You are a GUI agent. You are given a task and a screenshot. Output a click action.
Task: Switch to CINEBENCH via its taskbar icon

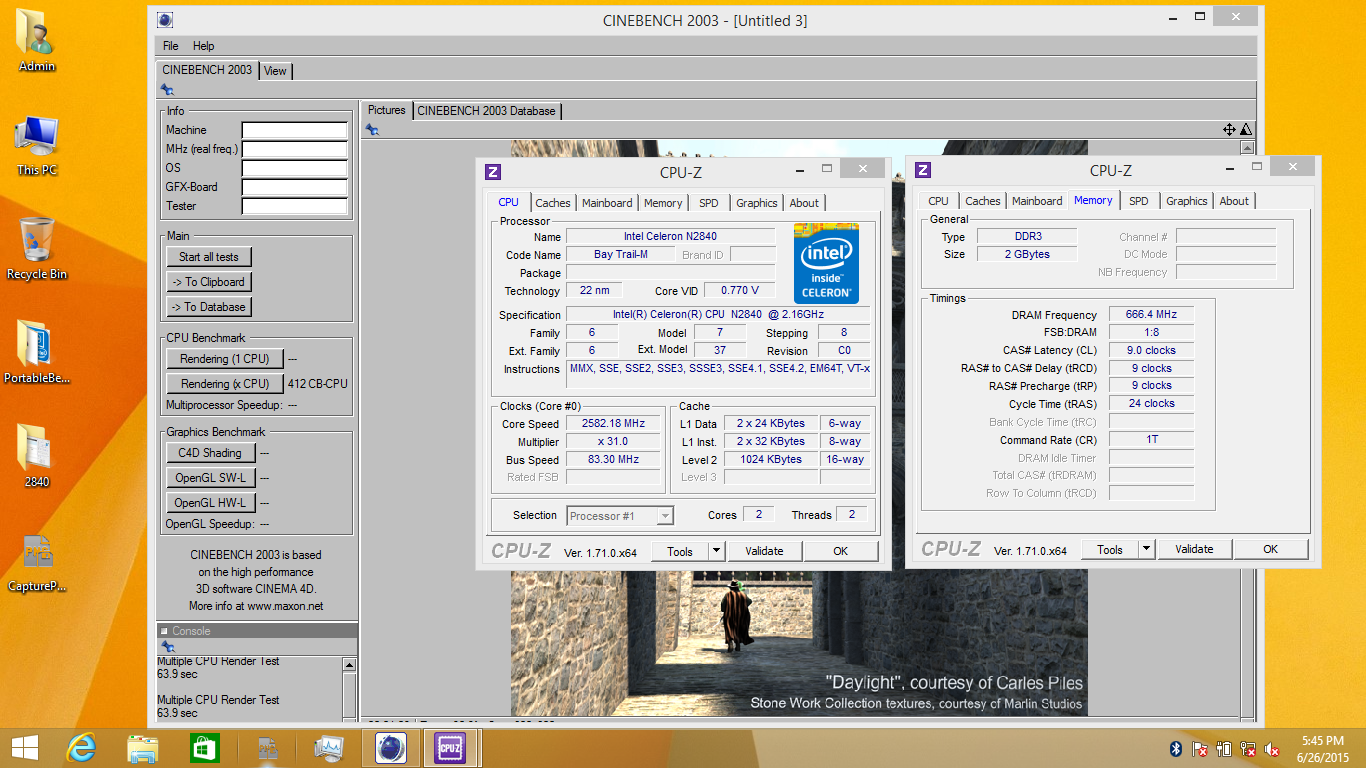coord(390,747)
